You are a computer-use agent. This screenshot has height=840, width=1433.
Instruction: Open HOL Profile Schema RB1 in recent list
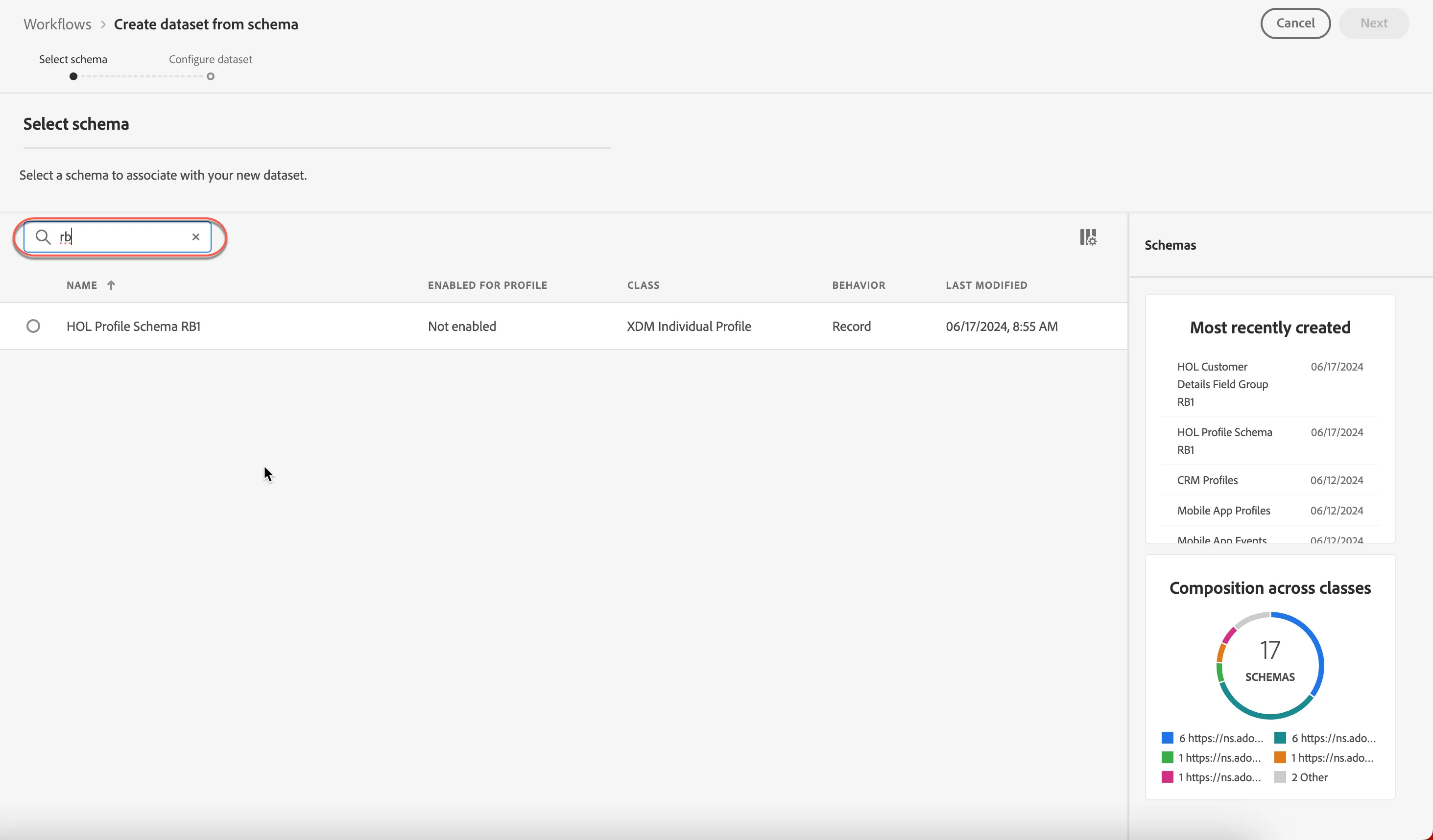tap(1224, 441)
